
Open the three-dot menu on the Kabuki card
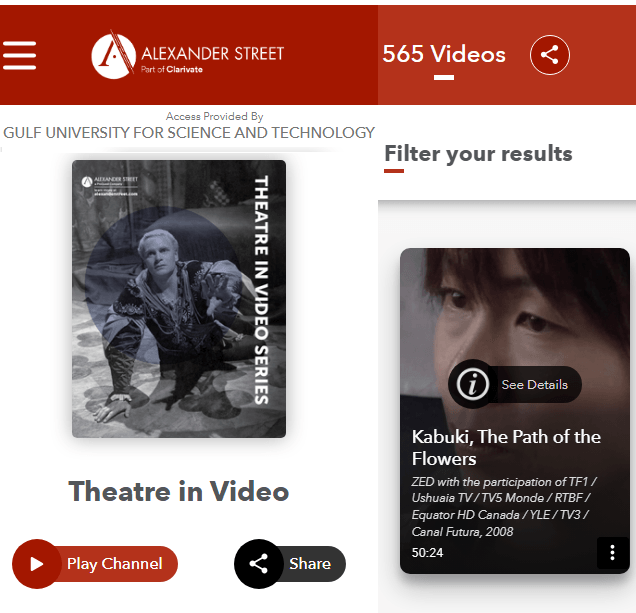[612, 552]
